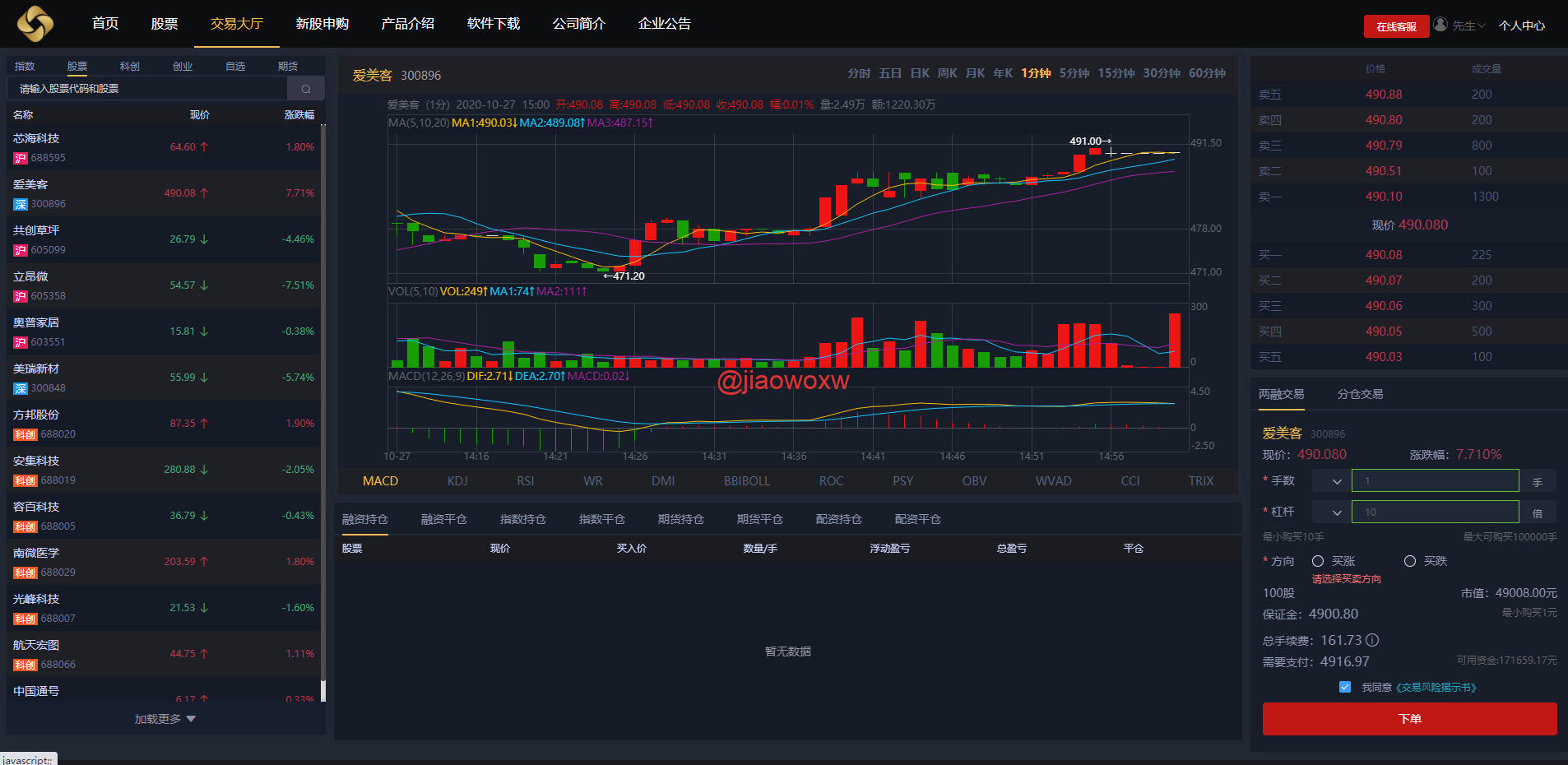Click the red 下单 order button

tap(1409, 719)
